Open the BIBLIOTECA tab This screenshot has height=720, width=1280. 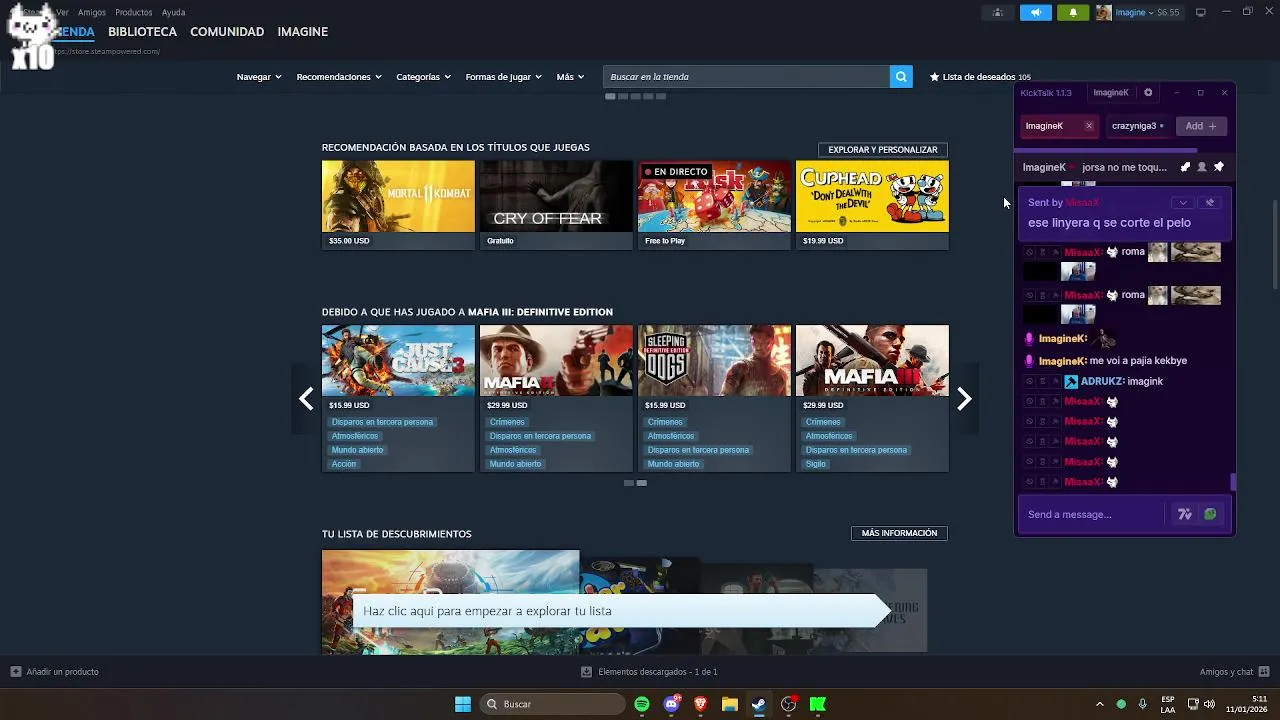click(142, 32)
